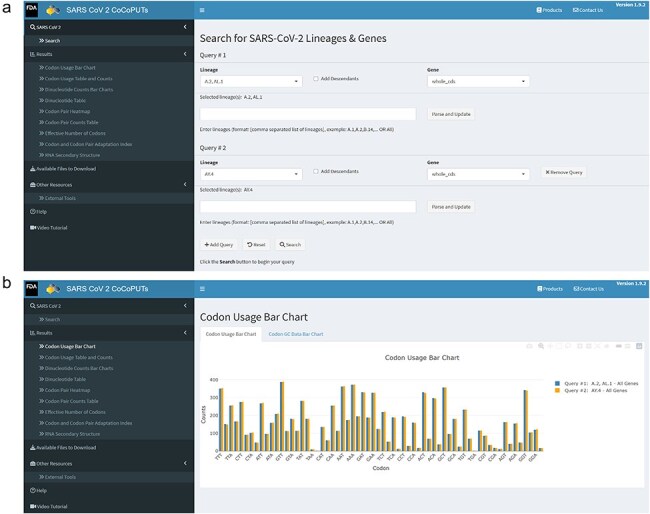Switch to Codon GC Data Bar Chart tab

(296, 334)
